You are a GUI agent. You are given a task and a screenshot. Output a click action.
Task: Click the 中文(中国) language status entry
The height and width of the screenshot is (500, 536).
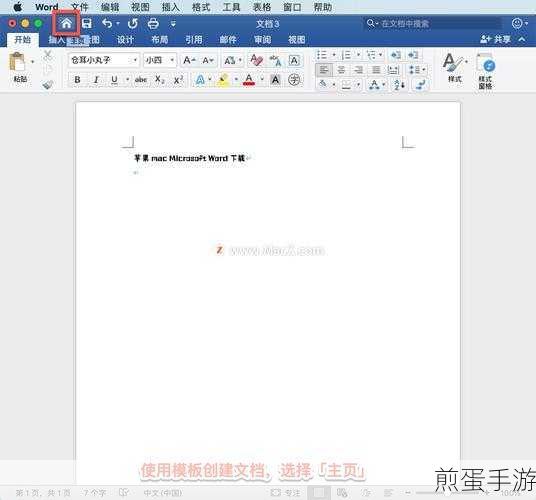(x=163, y=492)
